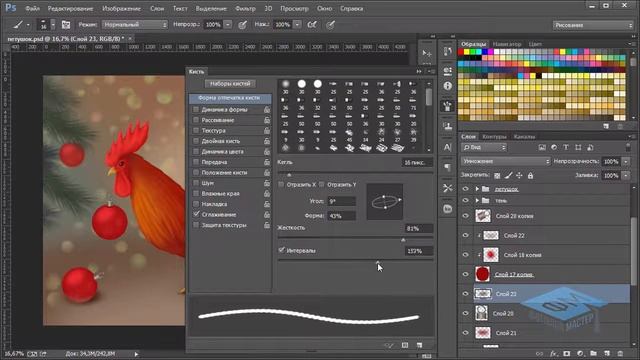640x360 pixels.
Task: Delete layer trash icon
Action: [x=620, y=353]
